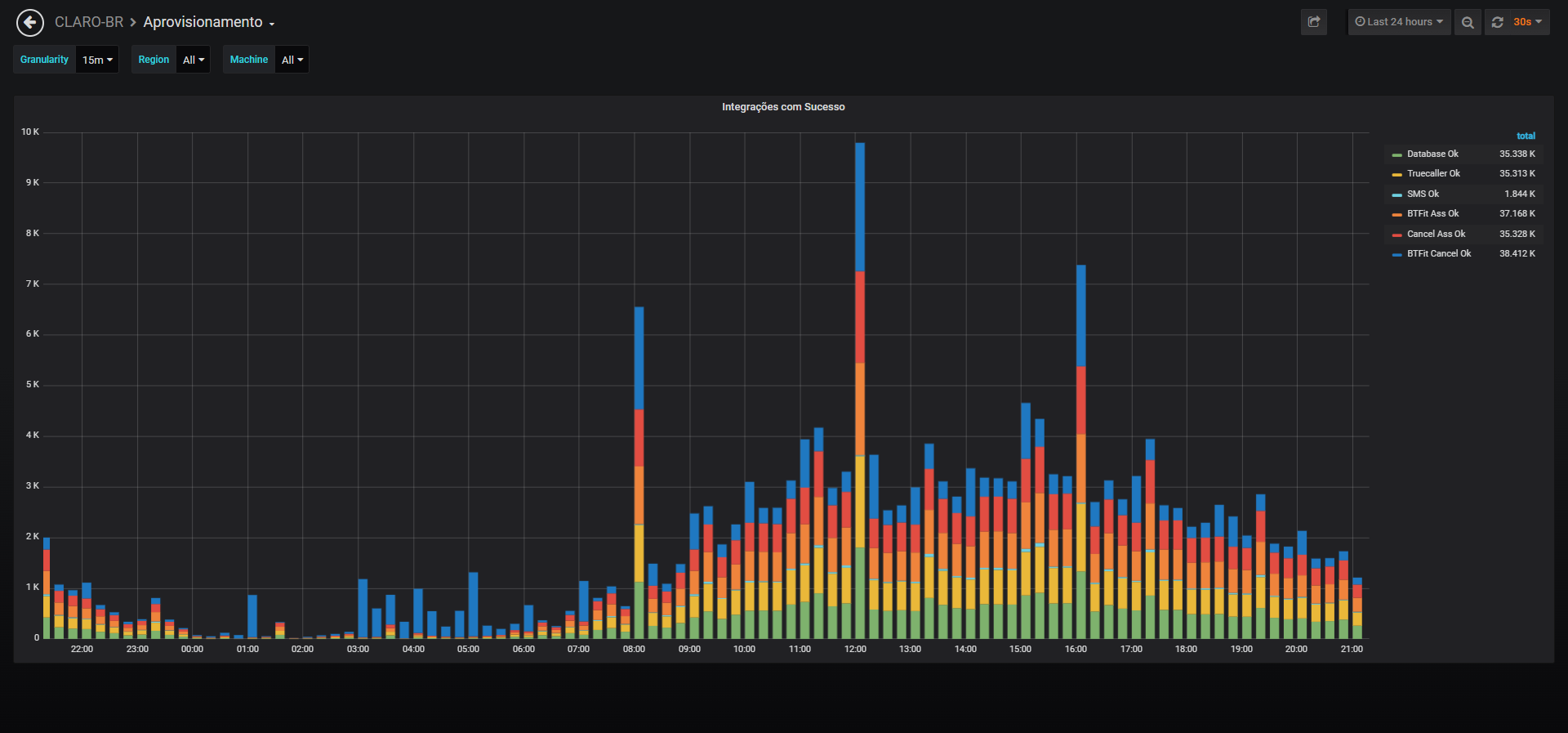Click the zoom out magnifier icon
Screen dimensions: 1568x733
[1468, 22]
